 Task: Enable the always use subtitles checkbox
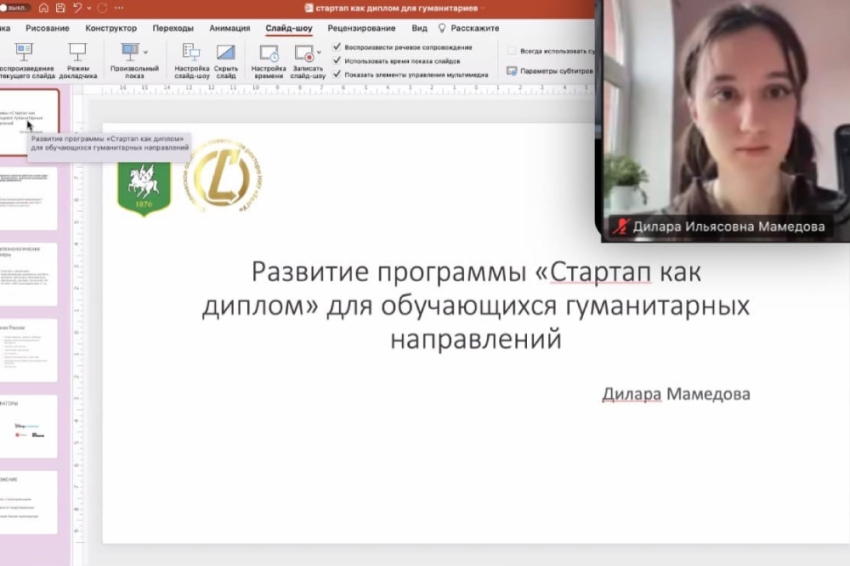coord(512,50)
